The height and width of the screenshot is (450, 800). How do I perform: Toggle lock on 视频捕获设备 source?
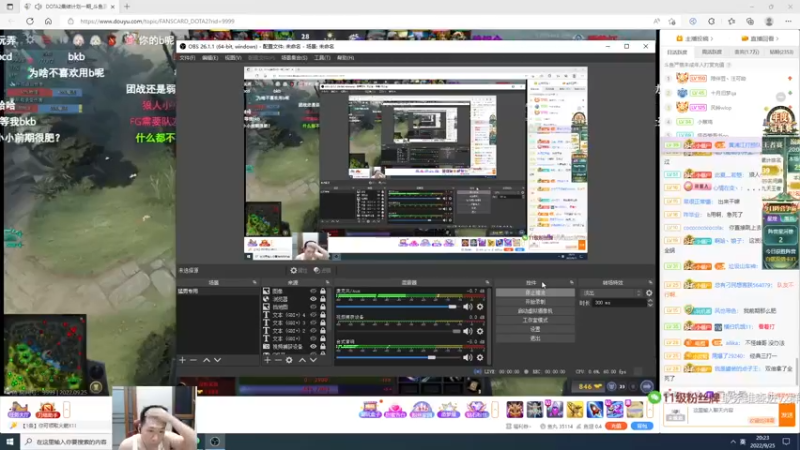[x=322, y=346]
